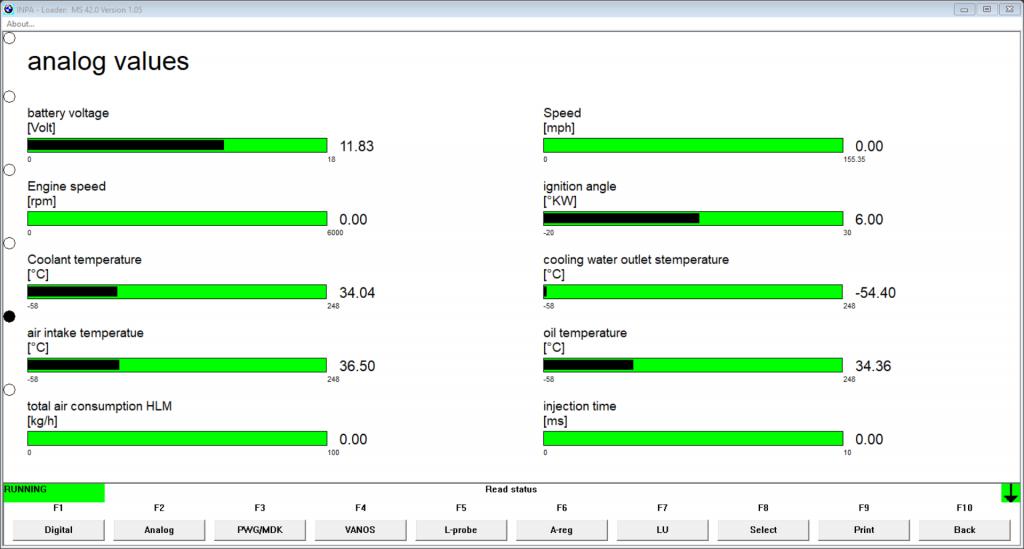This screenshot has height=549, width=1024.
Task: Click the A-reg button
Action: (x=562, y=530)
